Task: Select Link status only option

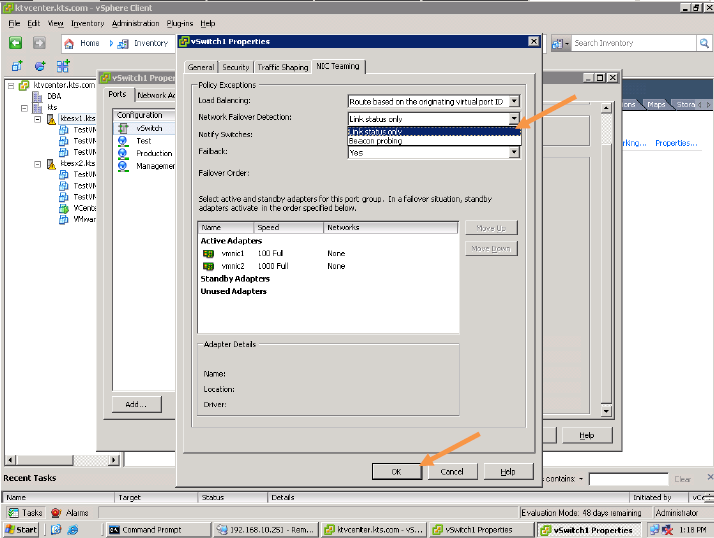Action: [x=434, y=132]
